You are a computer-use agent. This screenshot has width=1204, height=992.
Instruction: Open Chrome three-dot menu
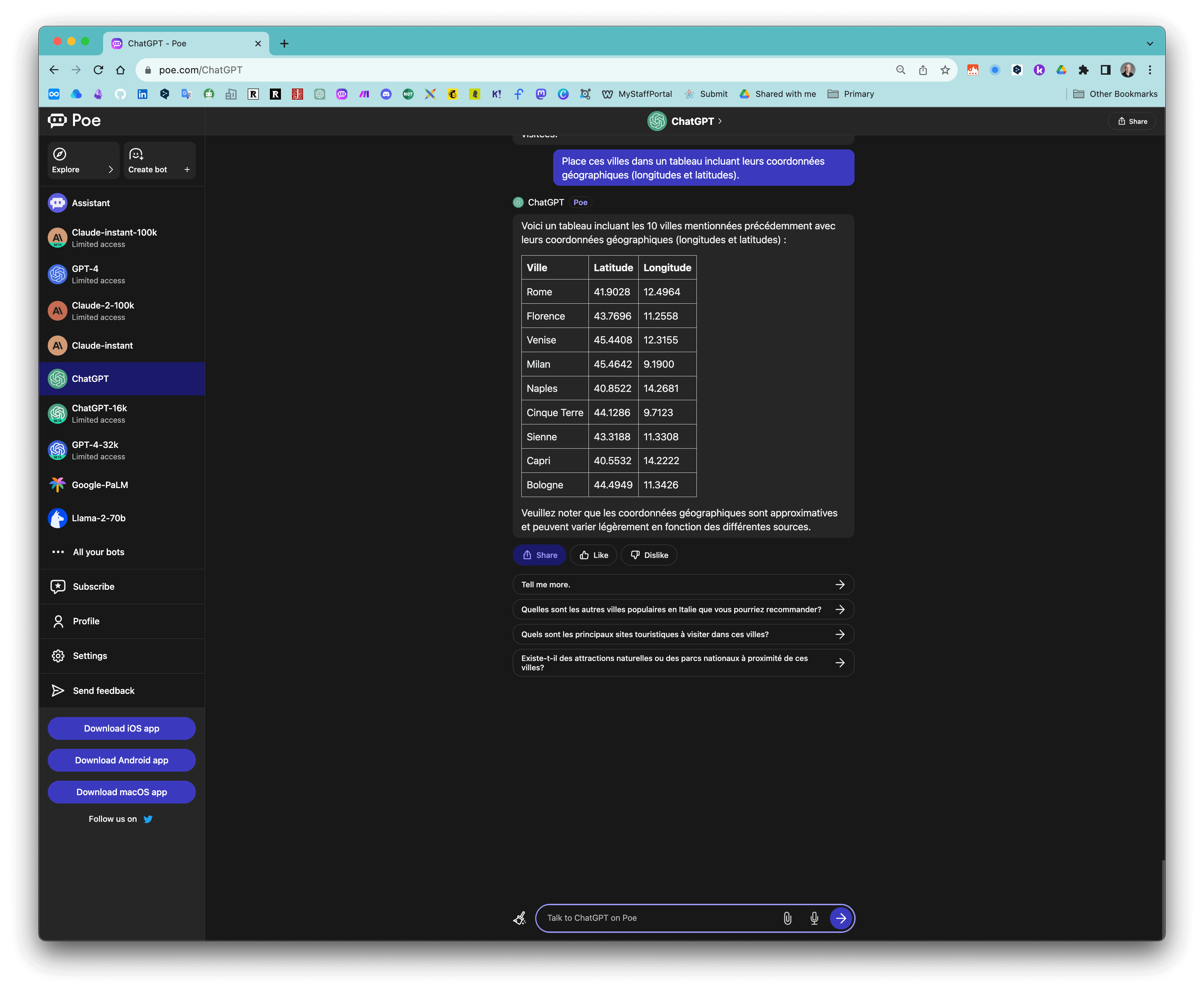1150,70
